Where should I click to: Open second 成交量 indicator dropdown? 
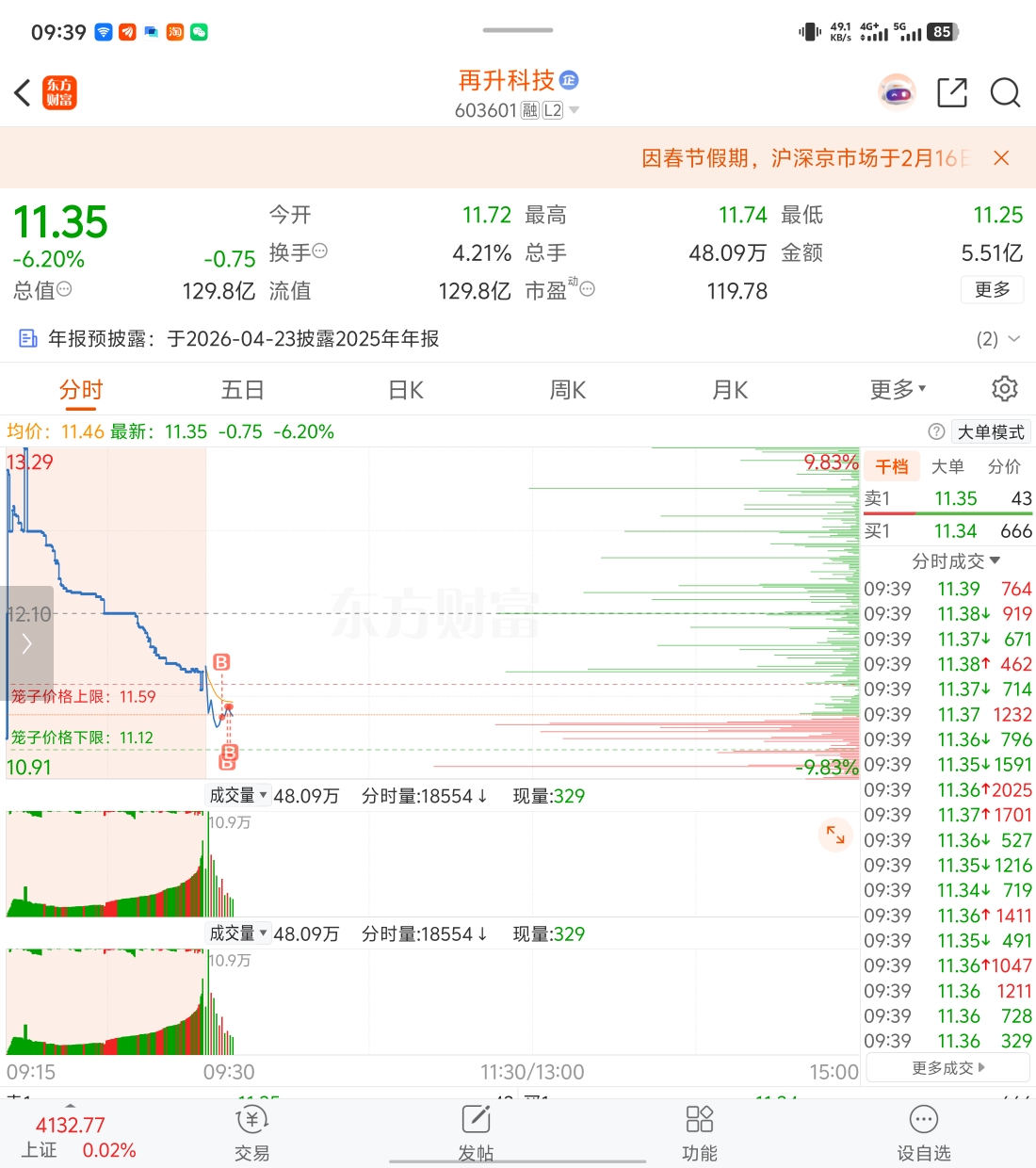click(x=238, y=933)
